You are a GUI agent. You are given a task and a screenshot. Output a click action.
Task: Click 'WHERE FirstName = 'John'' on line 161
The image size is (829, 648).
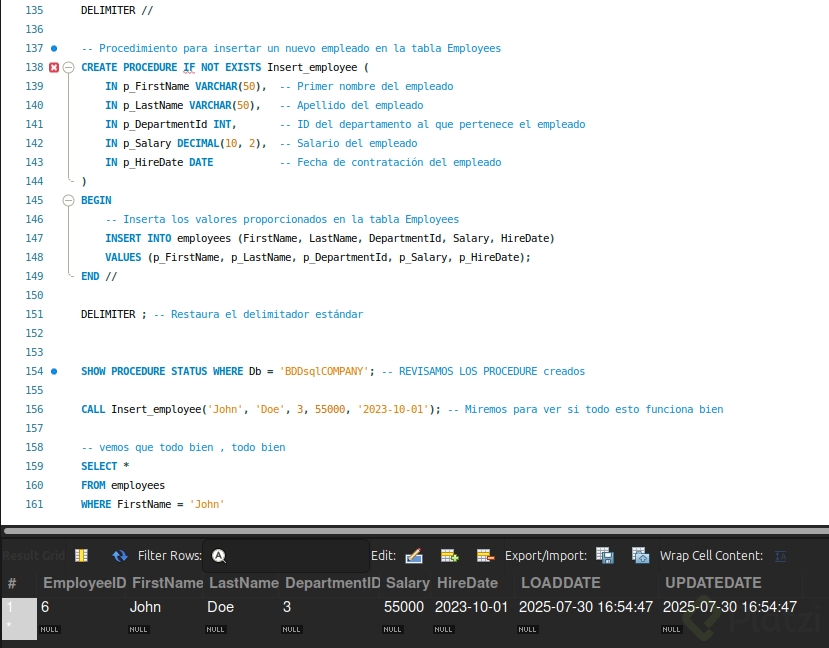coord(153,504)
